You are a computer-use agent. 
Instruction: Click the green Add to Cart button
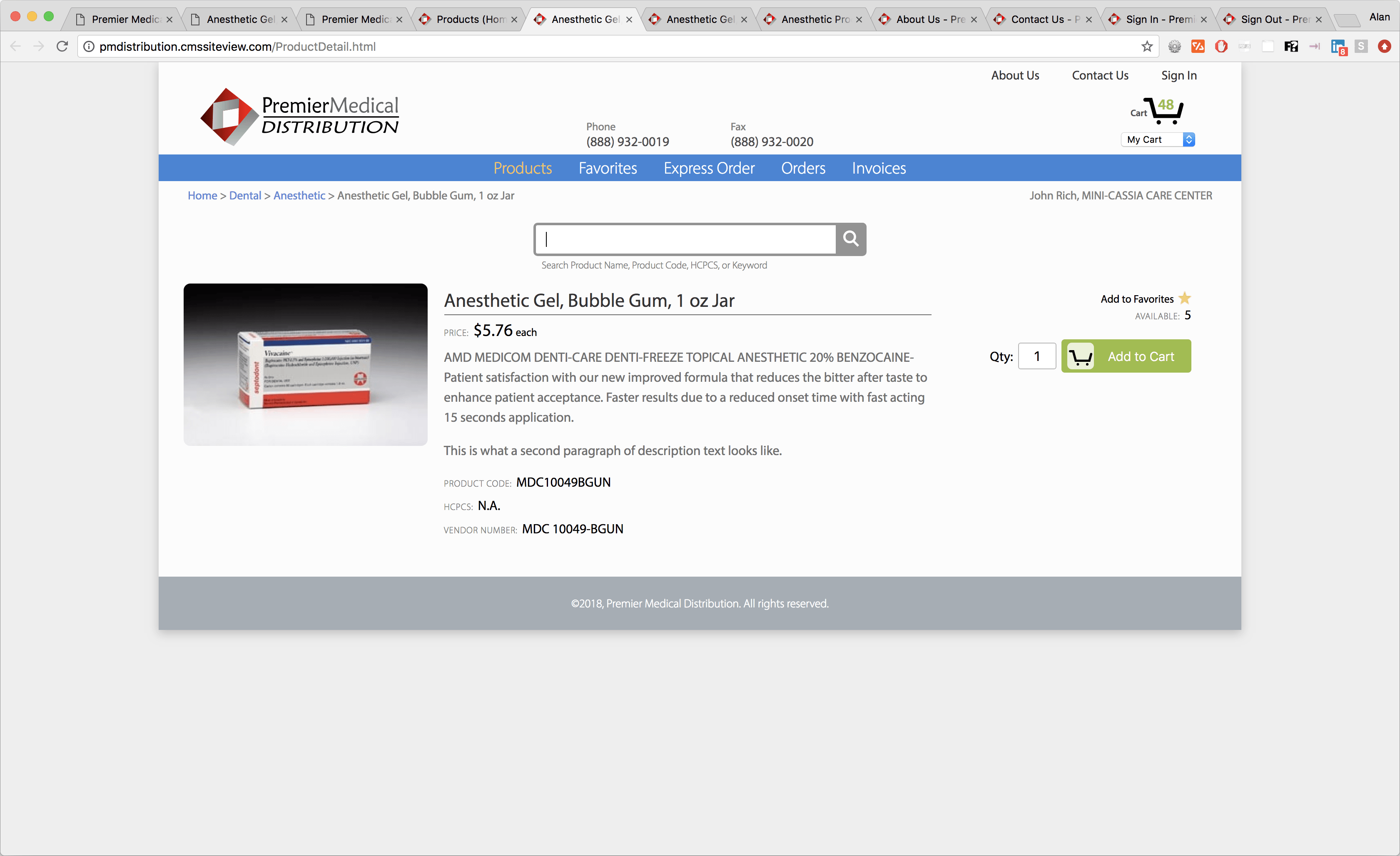click(1126, 356)
